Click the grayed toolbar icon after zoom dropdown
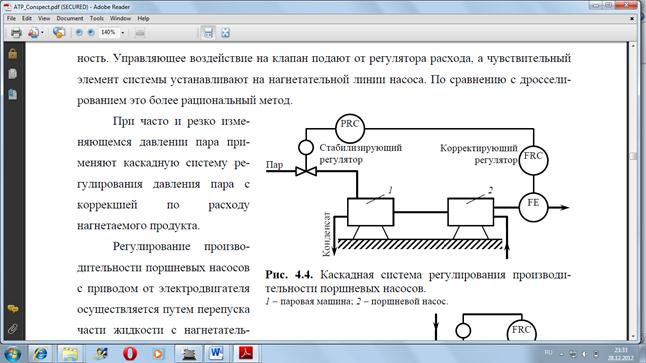 click(x=140, y=33)
